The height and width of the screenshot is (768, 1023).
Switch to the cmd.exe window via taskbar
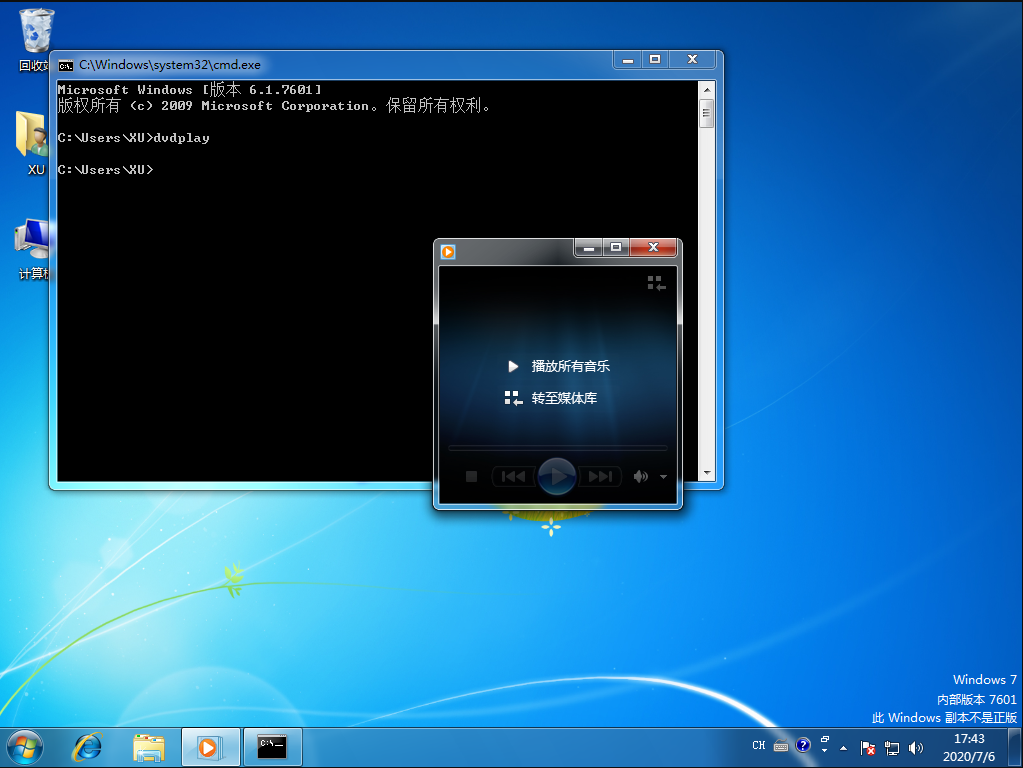273,747
